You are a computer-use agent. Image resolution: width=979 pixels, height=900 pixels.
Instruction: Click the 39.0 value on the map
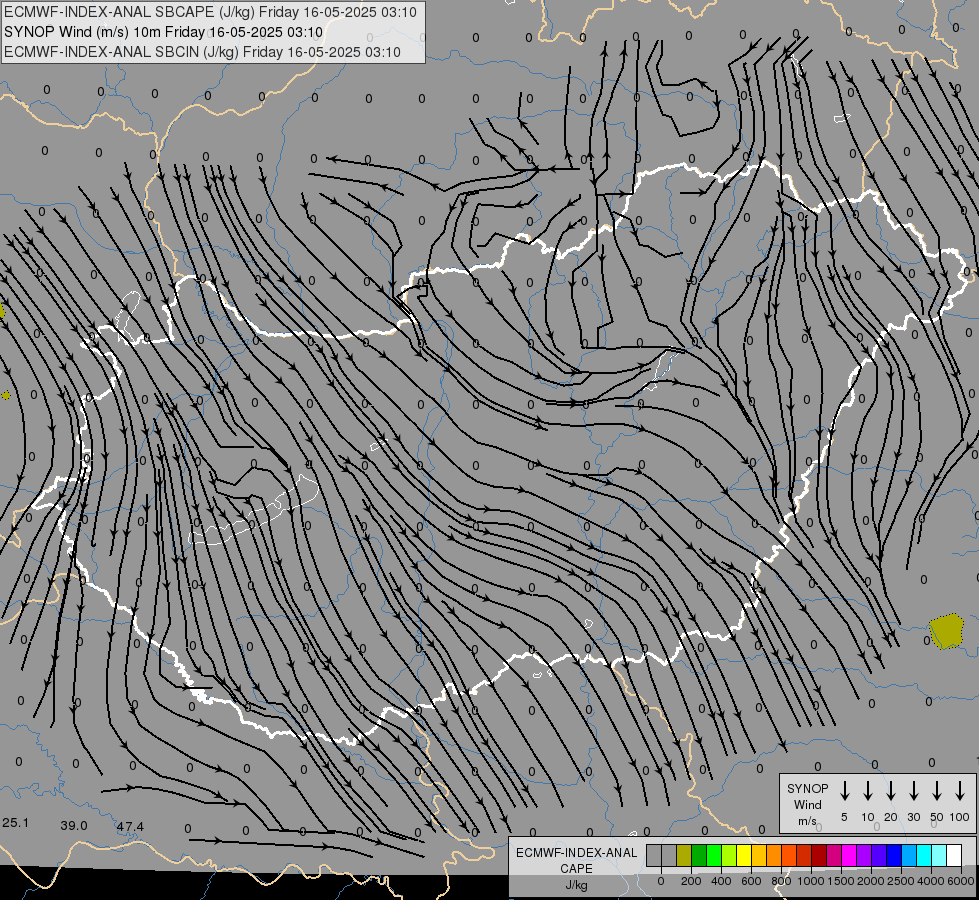click(x=74, y=826)
